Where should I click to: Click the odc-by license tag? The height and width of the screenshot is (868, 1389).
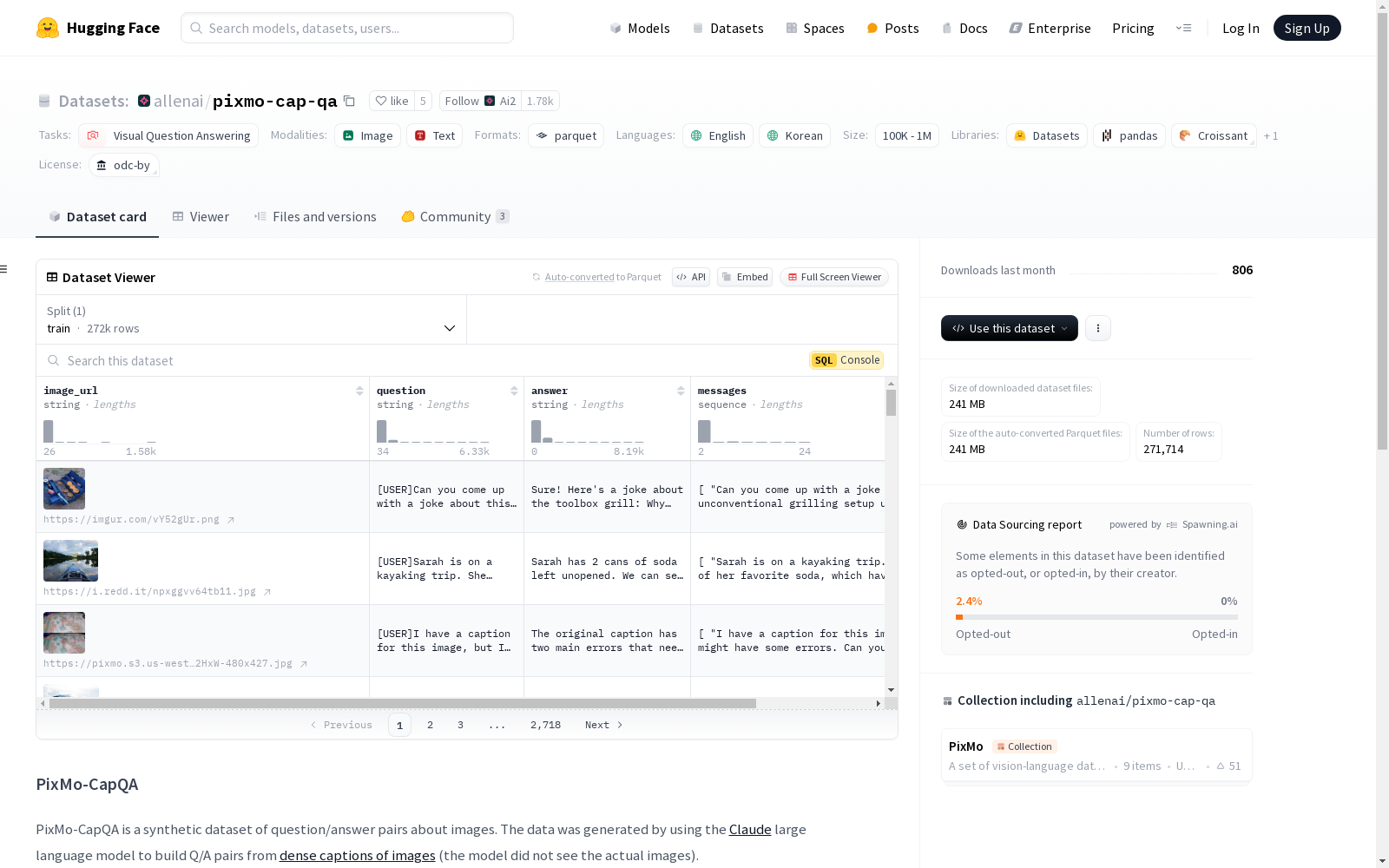coord(123,165)
